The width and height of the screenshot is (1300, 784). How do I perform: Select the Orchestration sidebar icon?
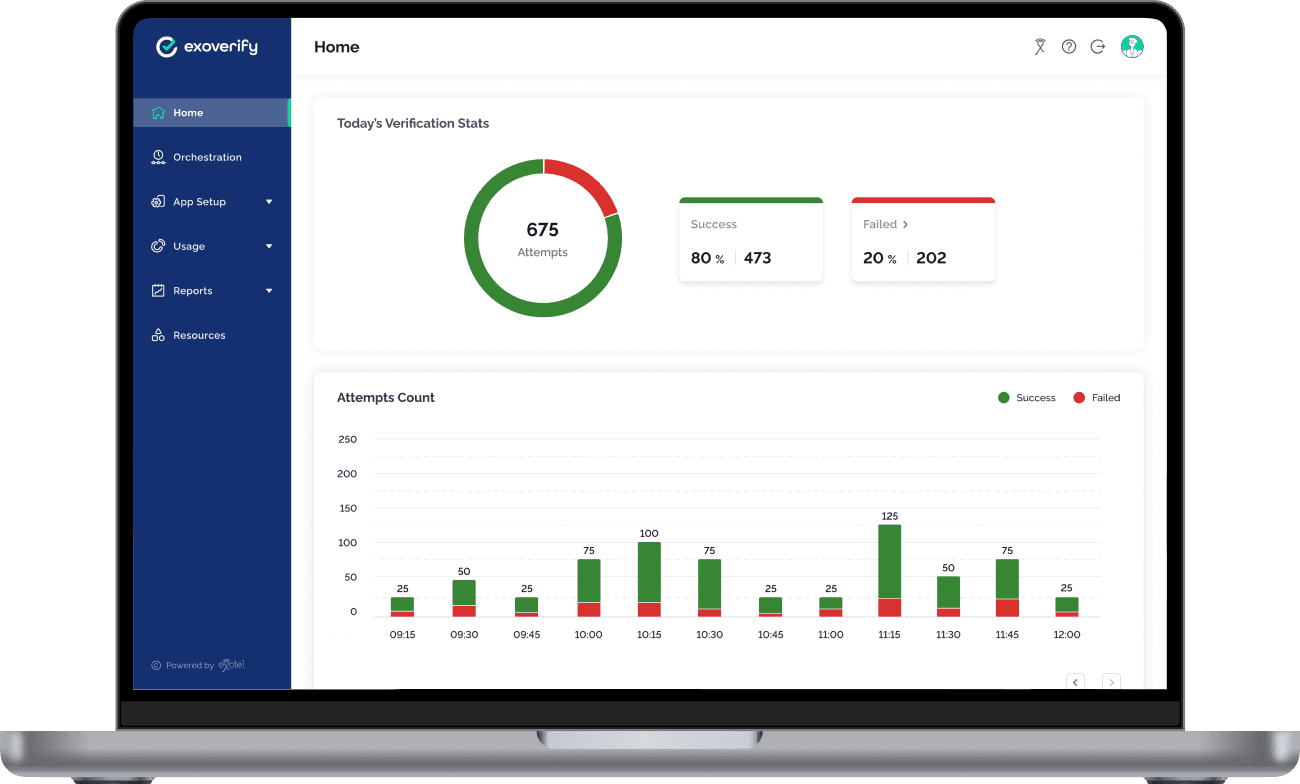158,157
